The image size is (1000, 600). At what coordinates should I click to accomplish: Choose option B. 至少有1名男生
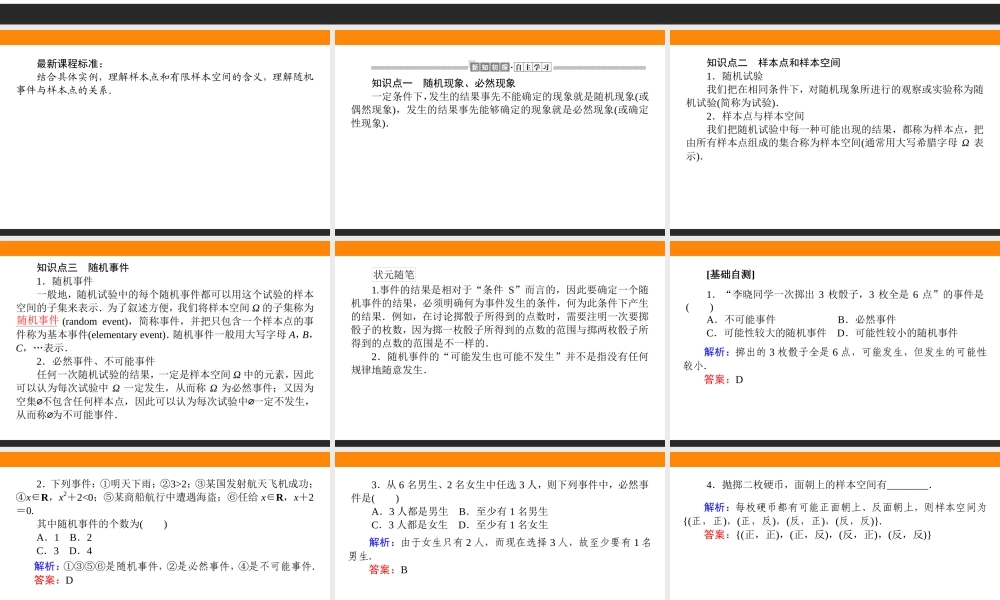pos(503,511)
